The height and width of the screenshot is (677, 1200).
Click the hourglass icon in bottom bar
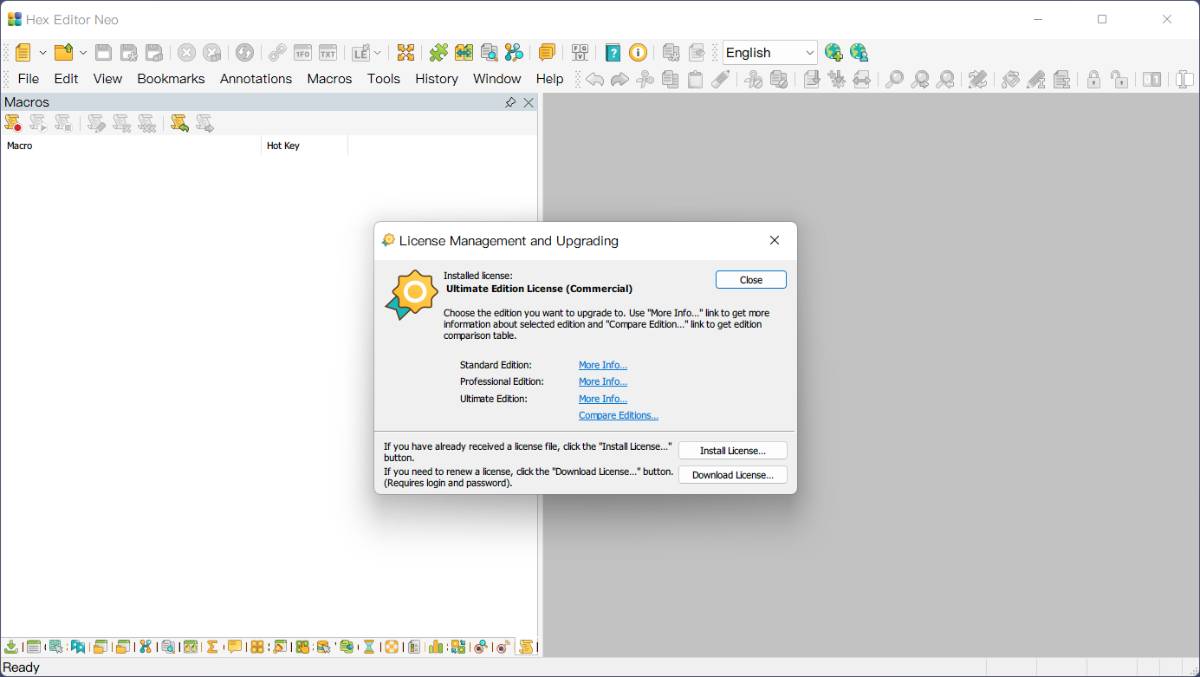(x=369, y=647)
